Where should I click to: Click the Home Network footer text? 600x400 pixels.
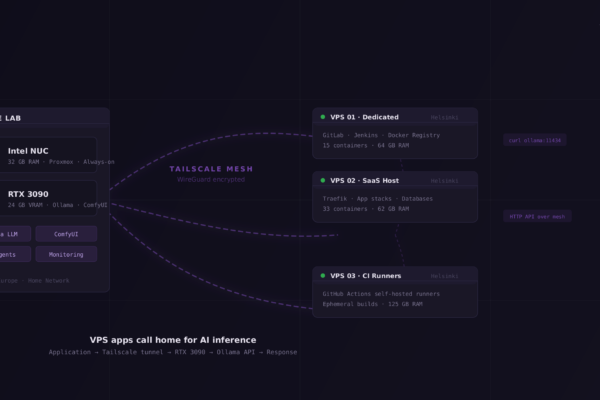click(49, 281)
